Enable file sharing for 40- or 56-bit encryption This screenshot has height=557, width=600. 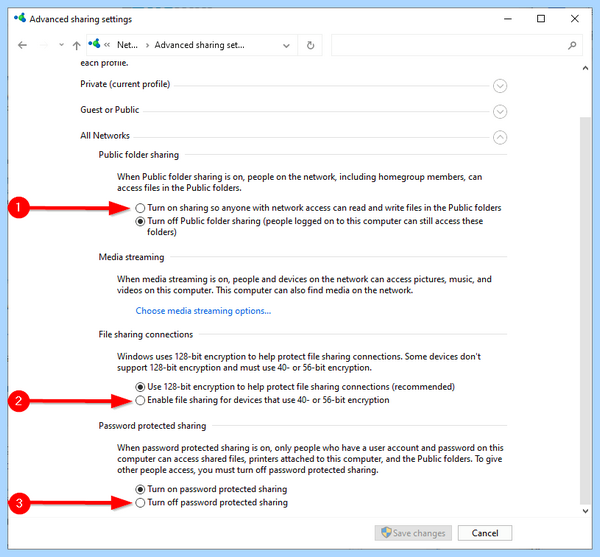(140, 400)
